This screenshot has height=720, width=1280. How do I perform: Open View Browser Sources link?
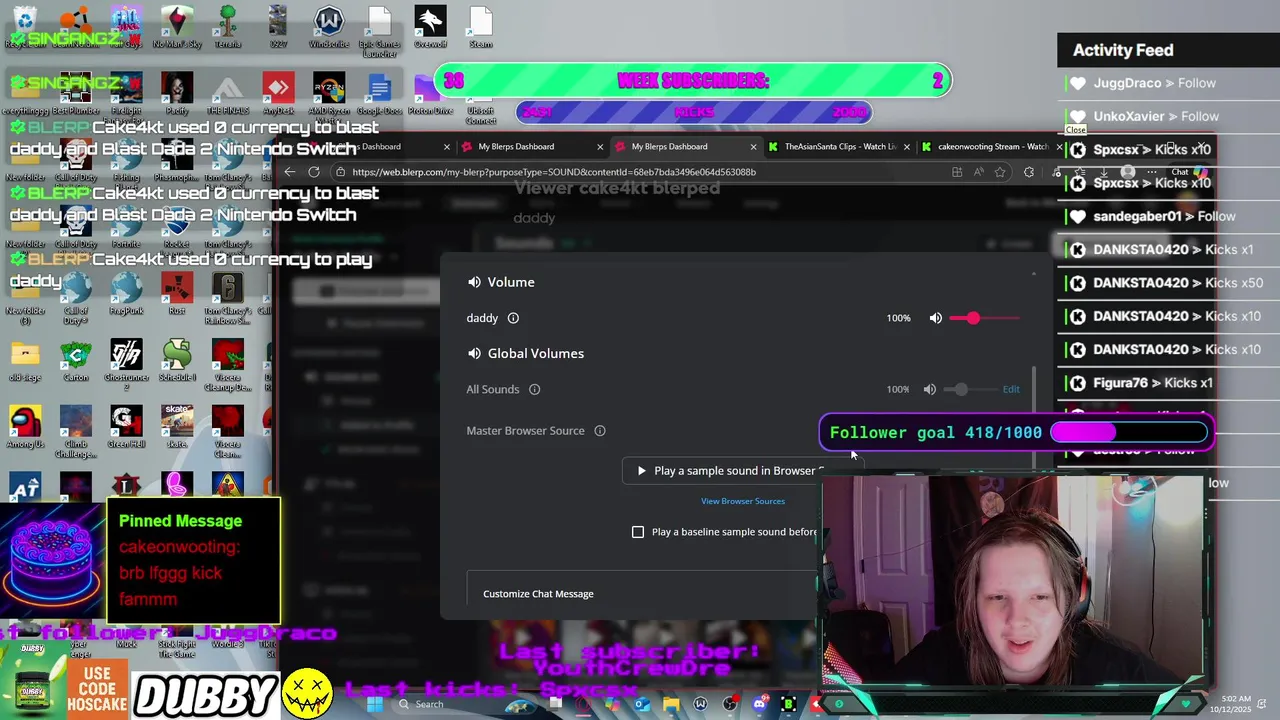[x=743, y=501]
